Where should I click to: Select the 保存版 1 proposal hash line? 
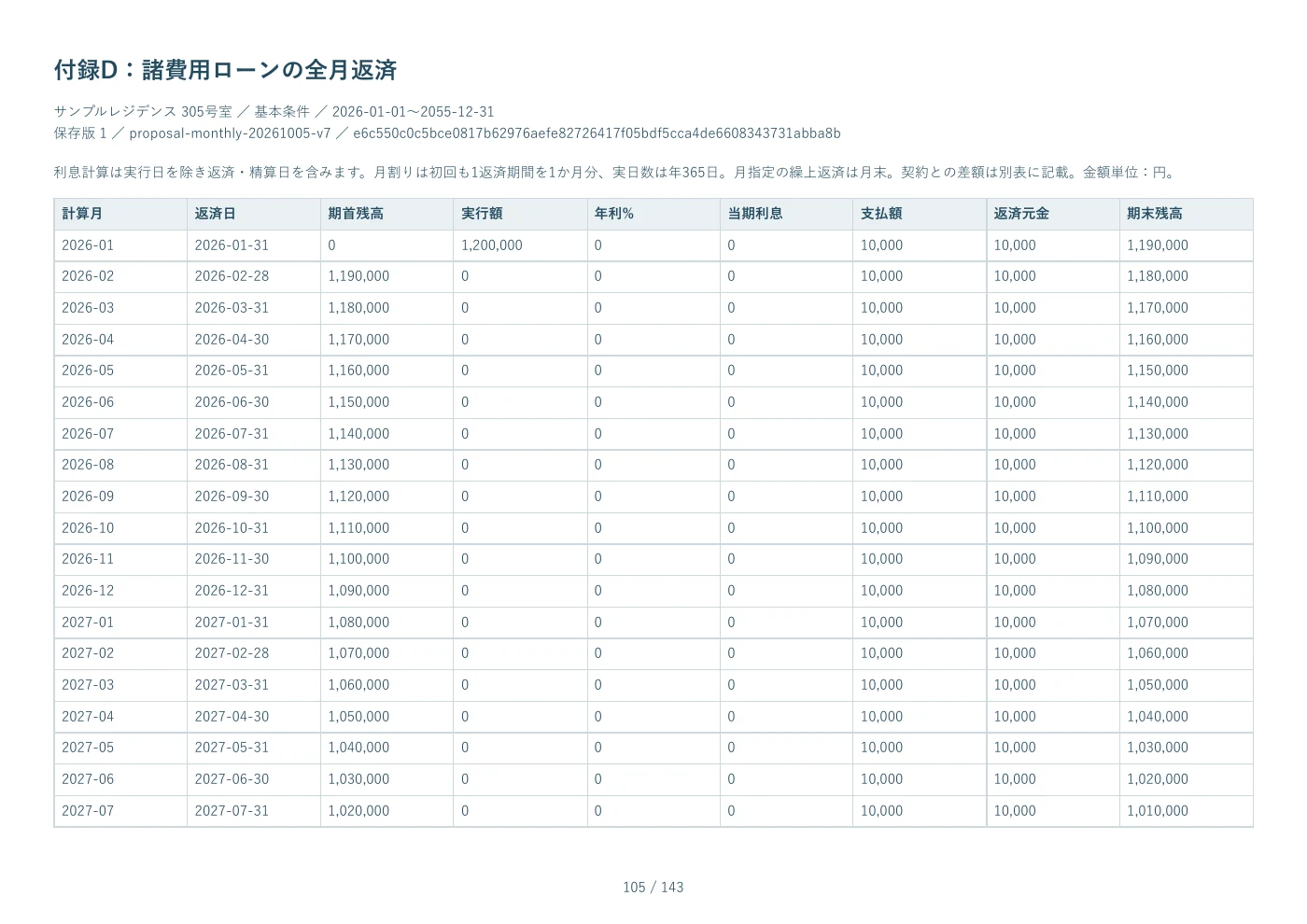tap(447, 133)
